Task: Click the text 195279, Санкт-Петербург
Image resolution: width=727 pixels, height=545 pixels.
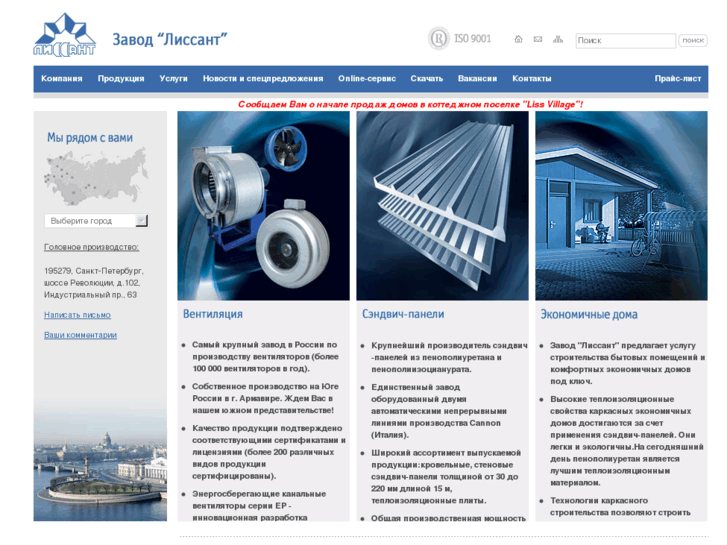Action: (94, 270)
